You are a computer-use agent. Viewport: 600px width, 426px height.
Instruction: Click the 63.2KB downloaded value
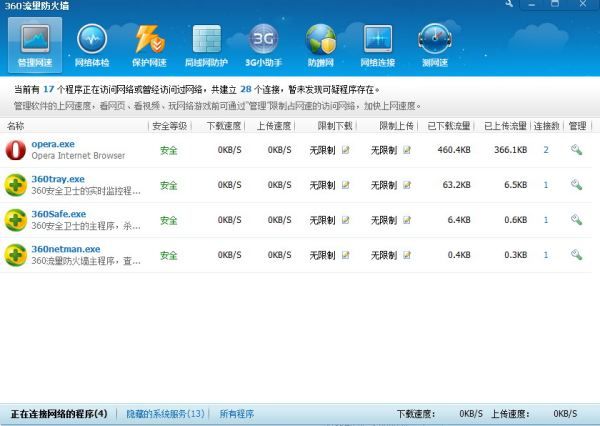pos(457,185)
